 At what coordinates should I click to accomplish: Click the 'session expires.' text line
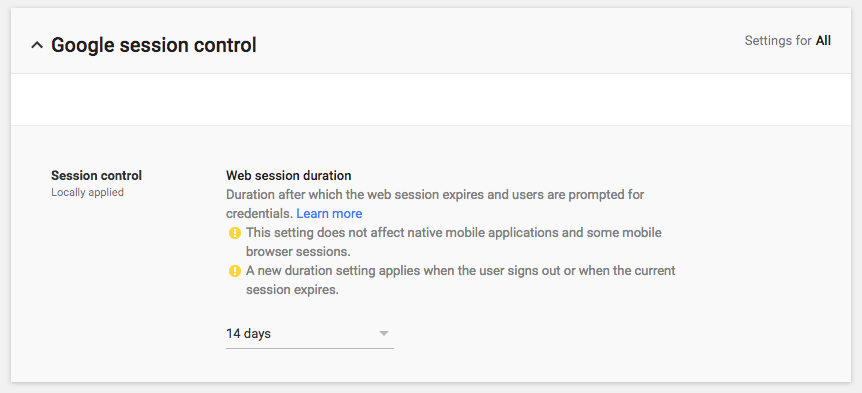pos(292,290)
